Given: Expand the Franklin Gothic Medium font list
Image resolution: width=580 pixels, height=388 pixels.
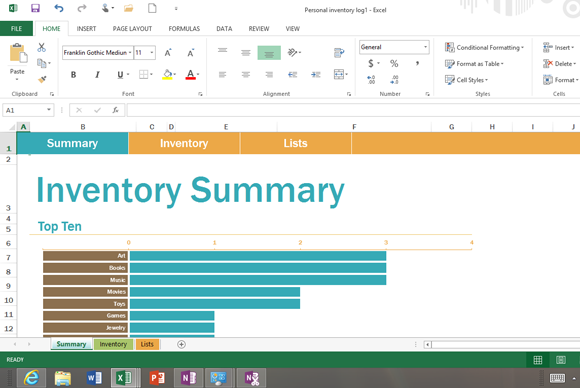Looking at the screenshot, I should pyautogui.click(x=130, y=53).
